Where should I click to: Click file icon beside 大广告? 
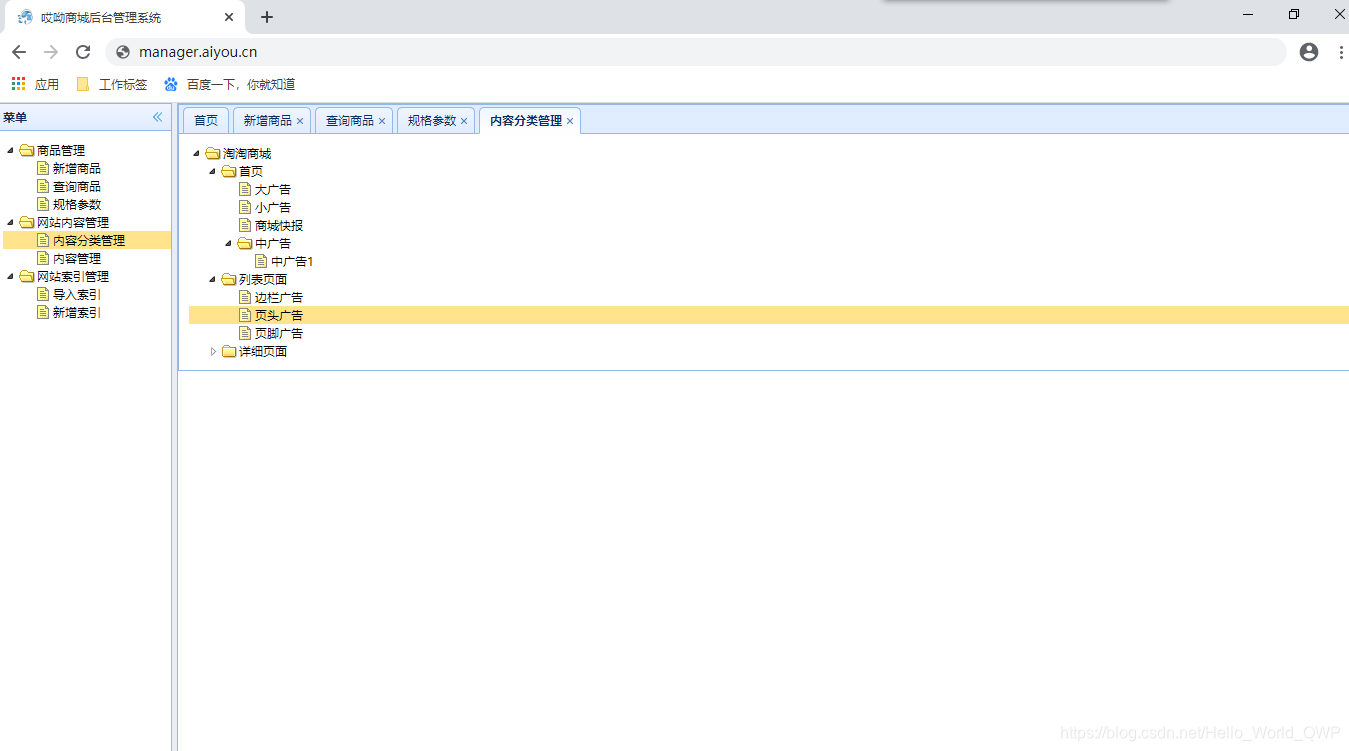(x=245, y=189)
